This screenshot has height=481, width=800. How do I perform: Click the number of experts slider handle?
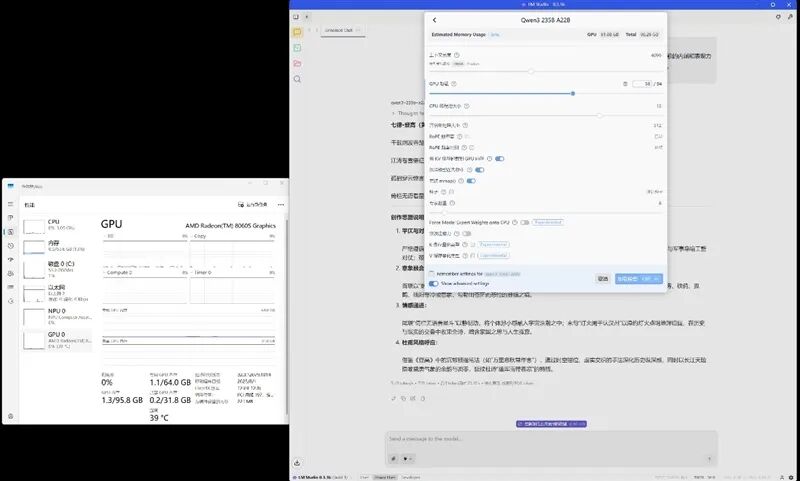[444, 212]
